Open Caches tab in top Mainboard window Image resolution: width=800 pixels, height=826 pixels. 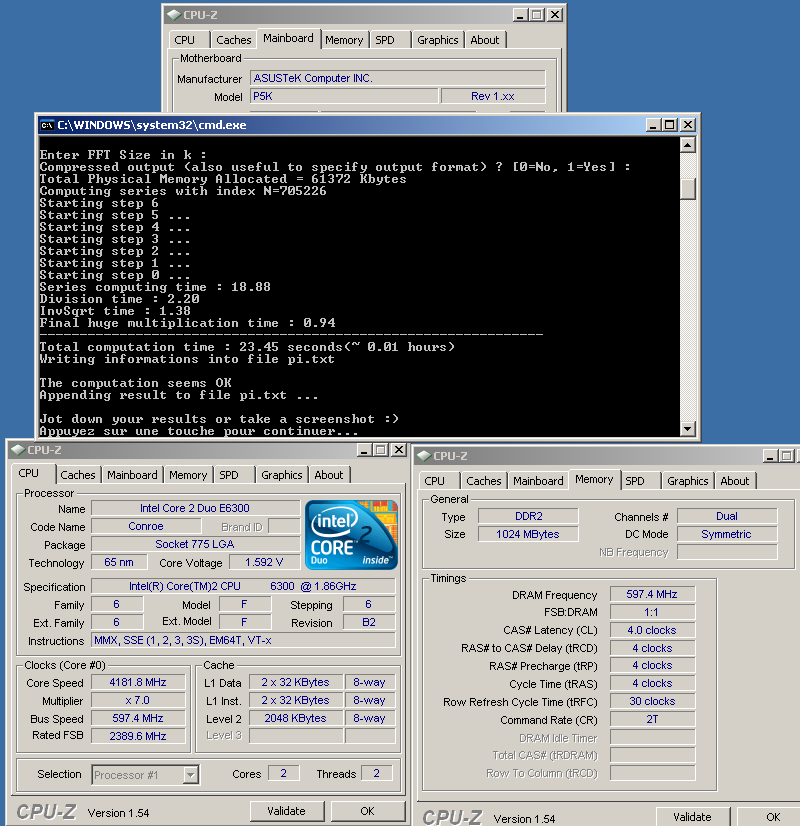[x=234, y=40]
